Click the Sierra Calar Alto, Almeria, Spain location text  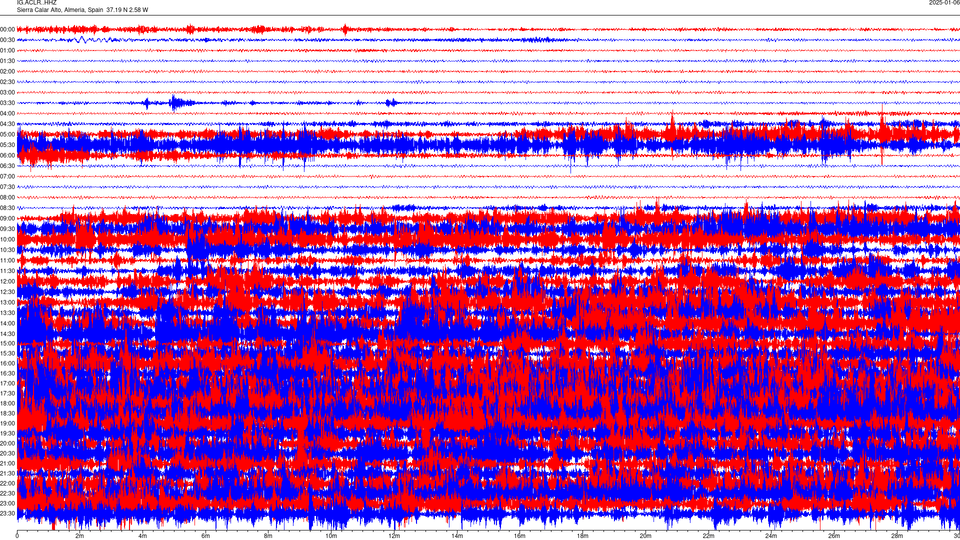(x=60, y=10)
